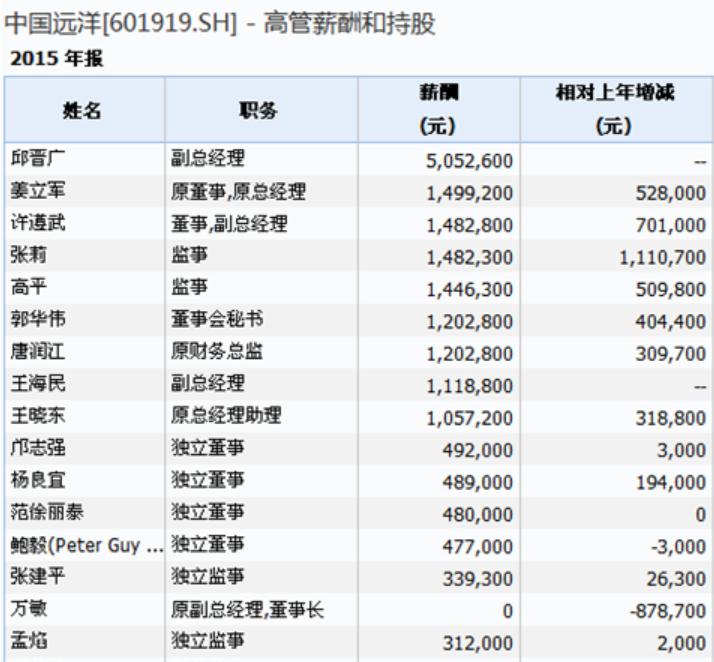Image resolution: width=714 pixels, height=662 pixels.
Task: Click change value 2,000 for 孟焰
Action: coord(681,643)
